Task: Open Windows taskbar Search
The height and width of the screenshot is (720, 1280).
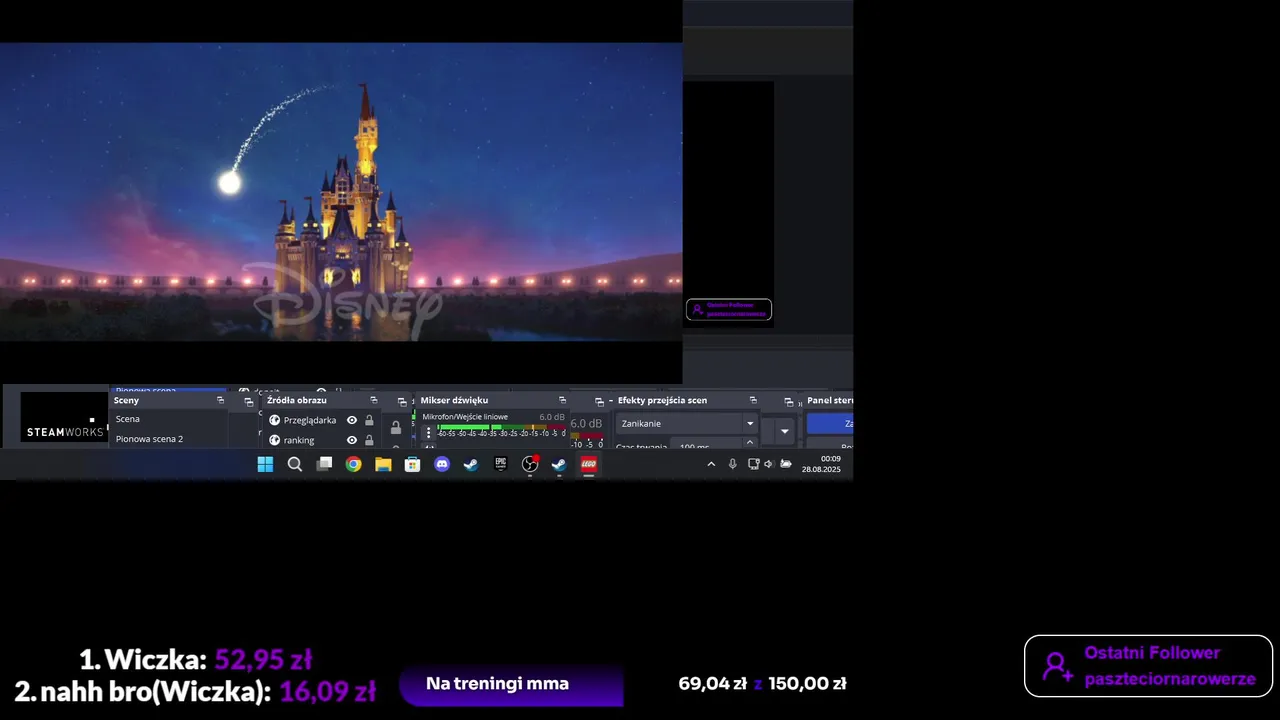Action: pos(295,464)
